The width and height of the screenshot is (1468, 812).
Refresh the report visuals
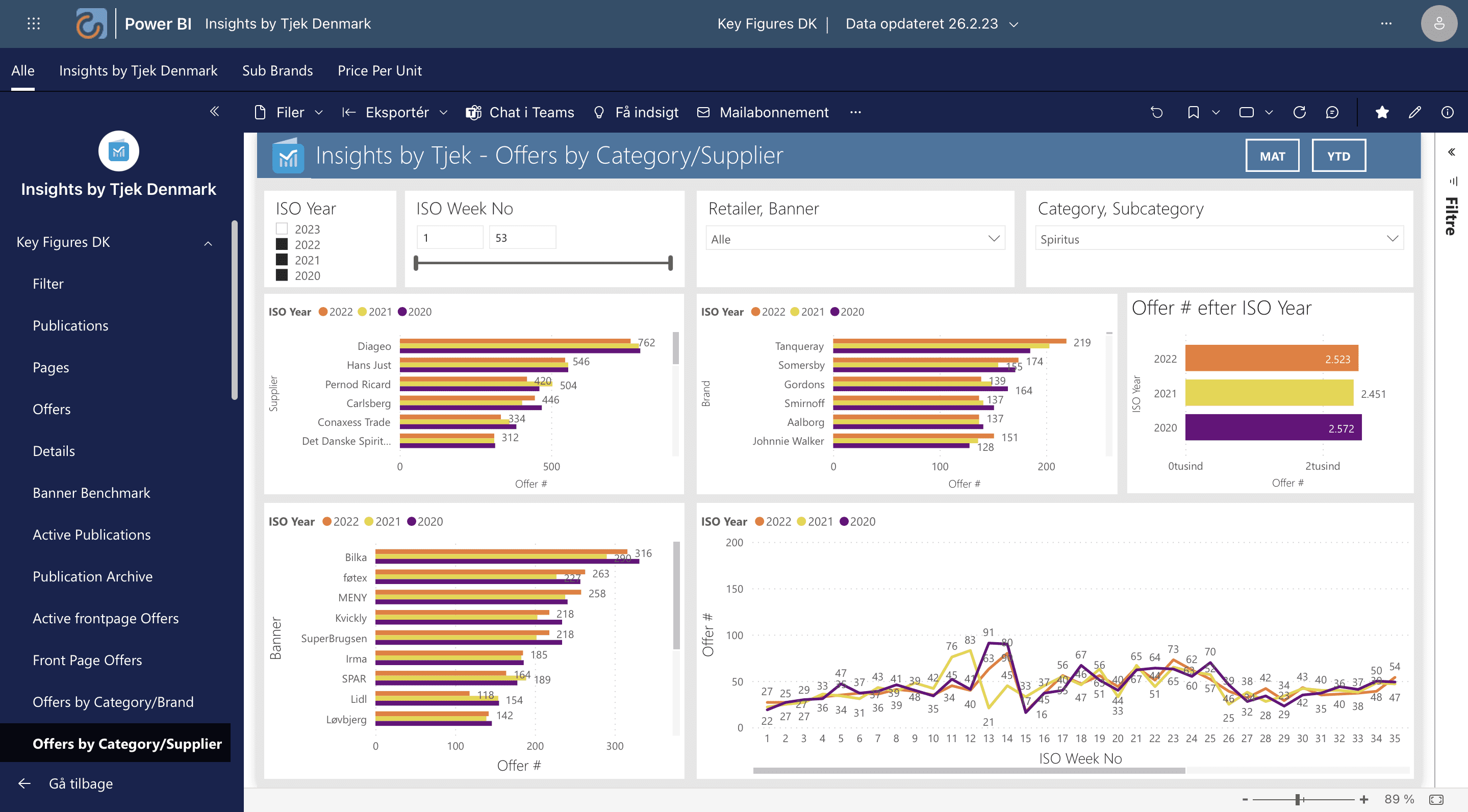pyautogui.click(x=1299, y=112)
